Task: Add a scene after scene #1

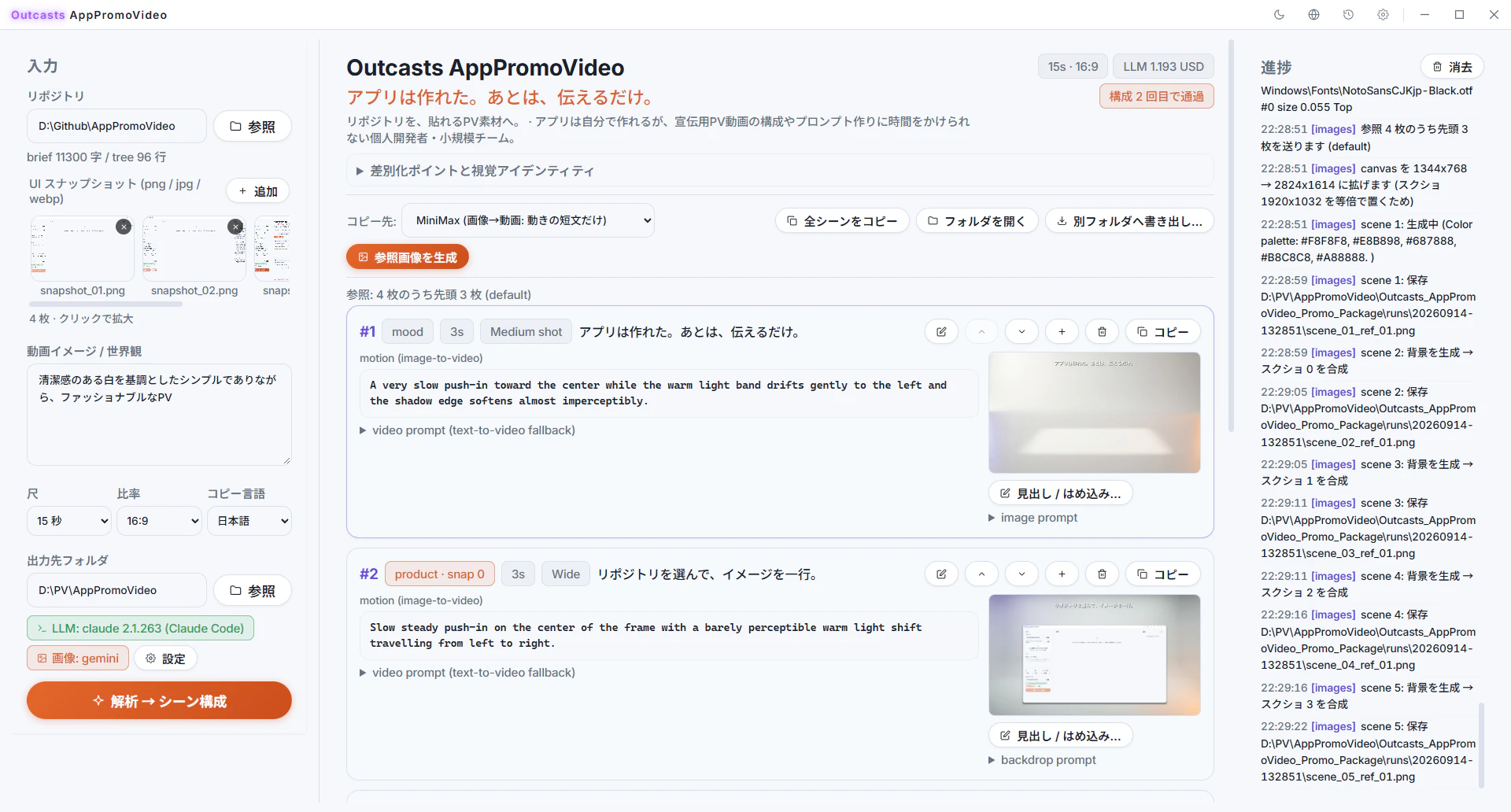Action: (x=1062, y=332)
